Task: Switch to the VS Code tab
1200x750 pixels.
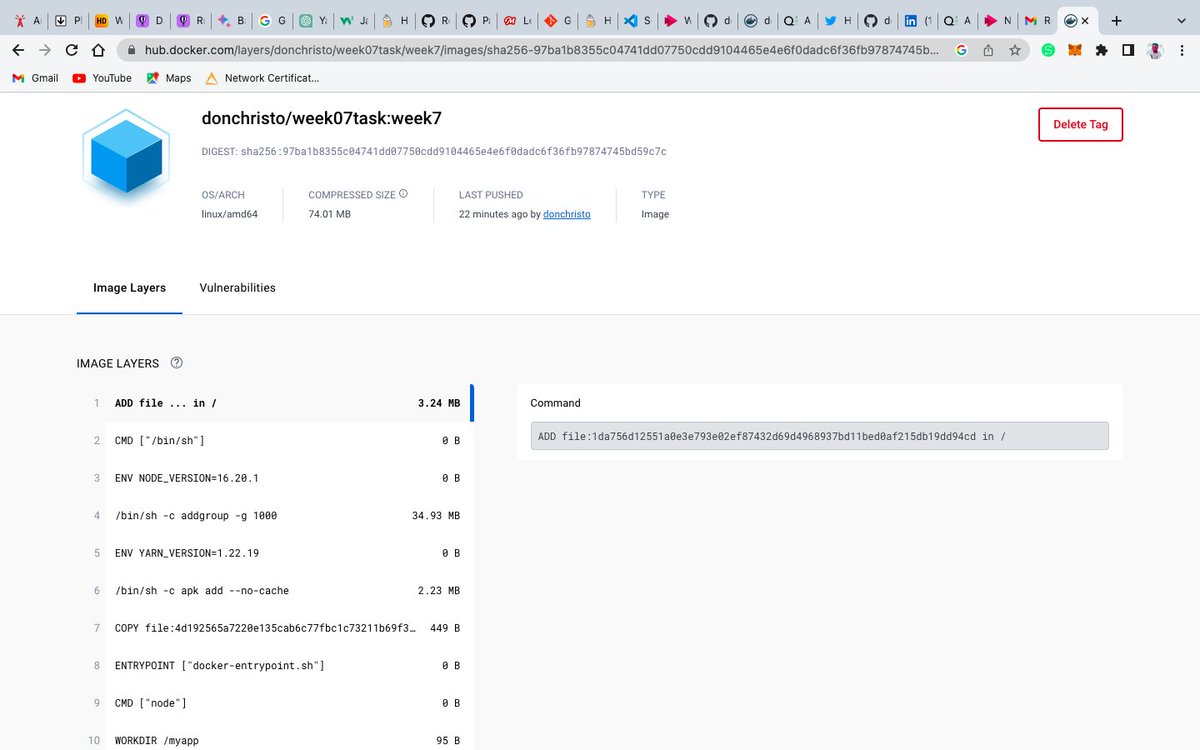Action: pos(637,20)
